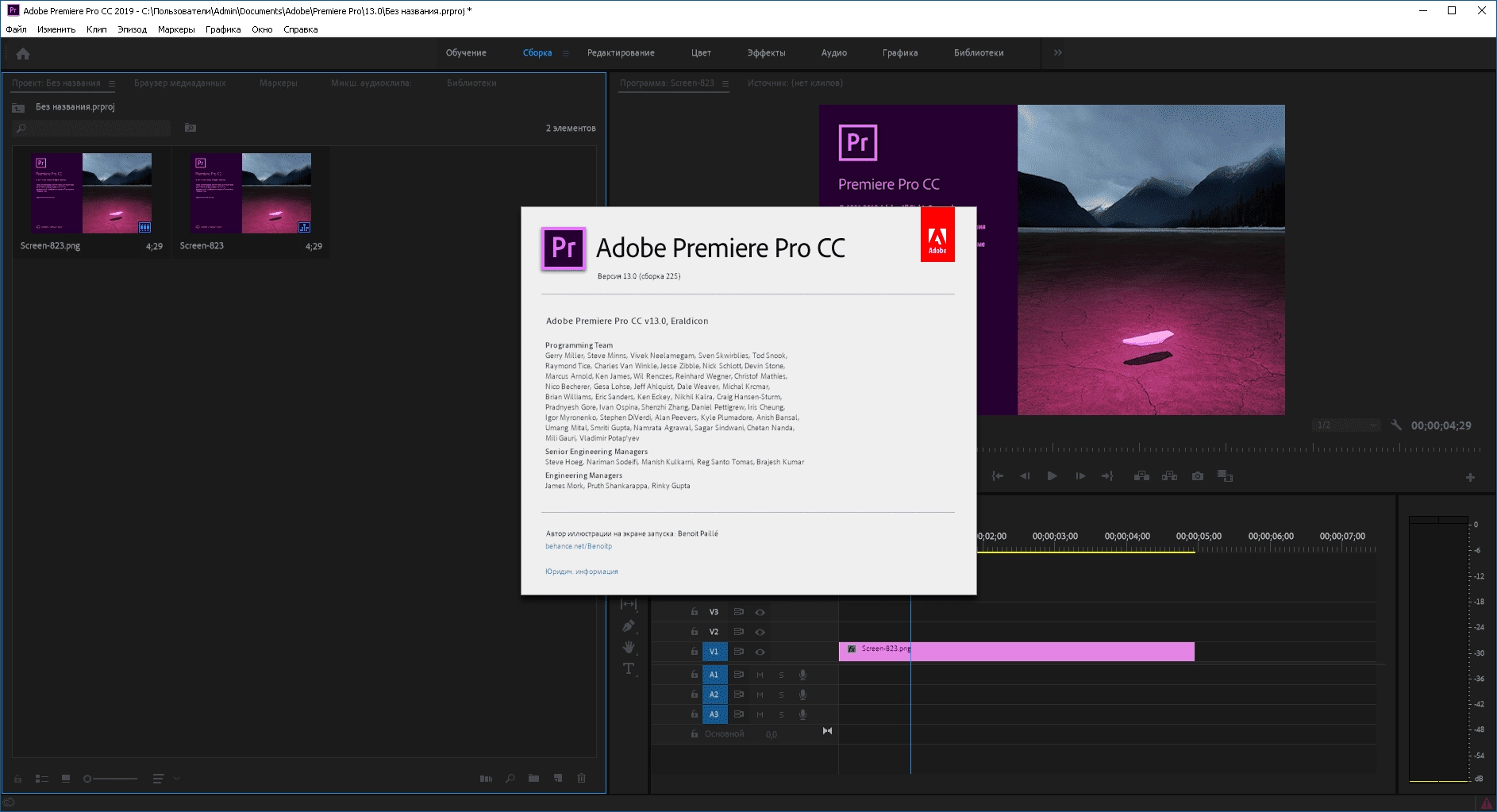
Task: Toggle sync lock on track A1
Action: (738, 675)
